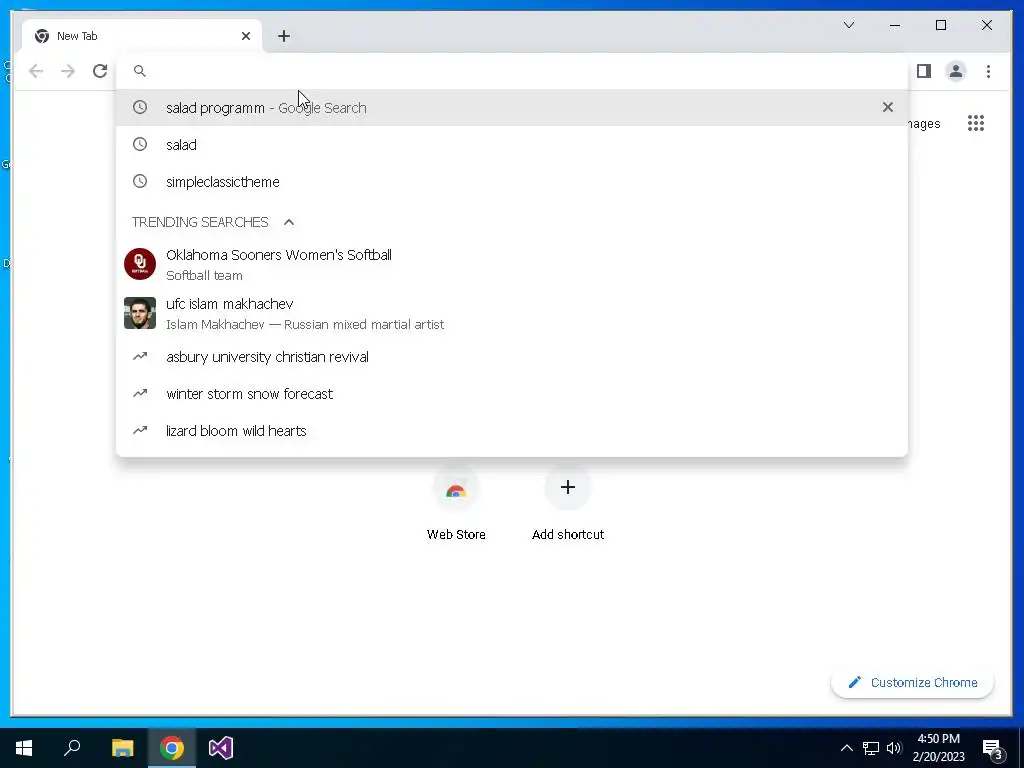This screenshot has height=768, width=1024.
Task: Show hidden system tray icons
Action: 846,748
